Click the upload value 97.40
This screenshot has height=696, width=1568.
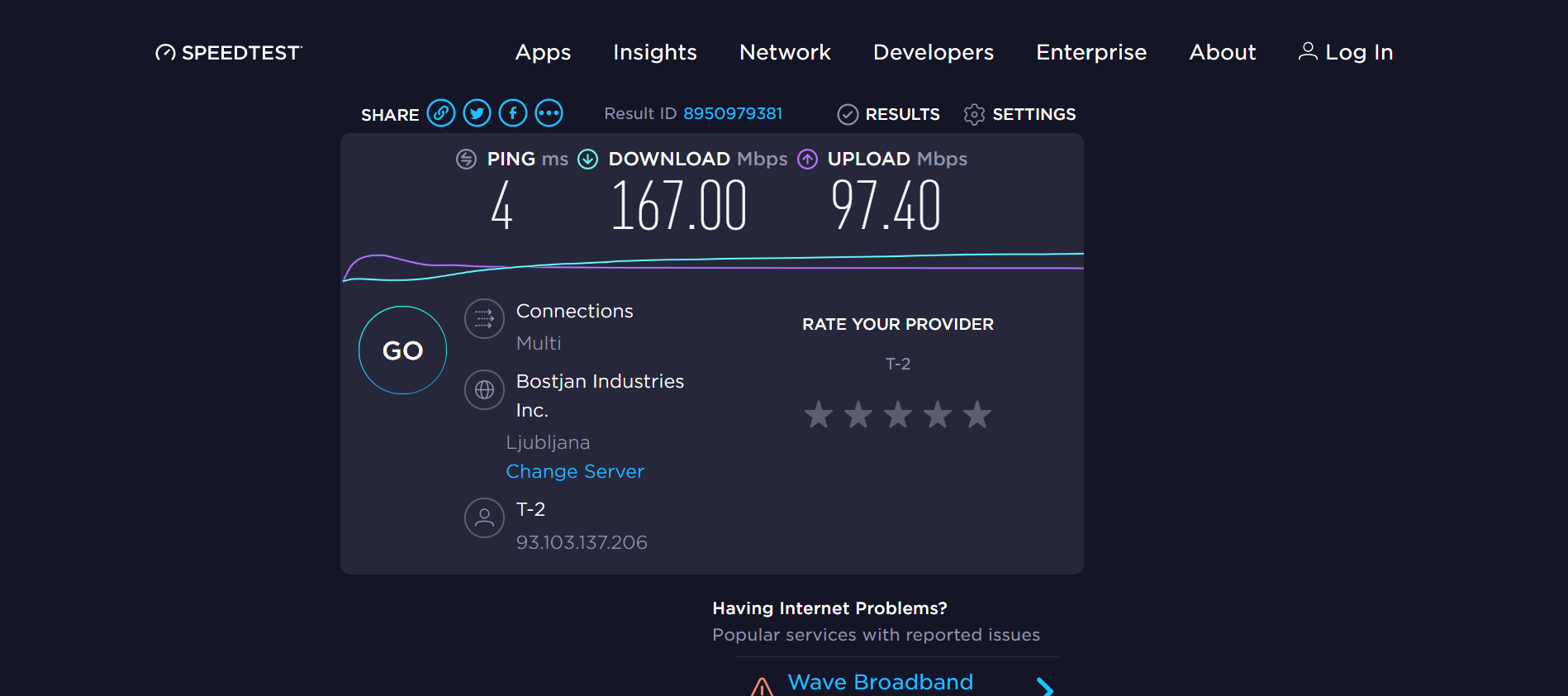(886, 206)
